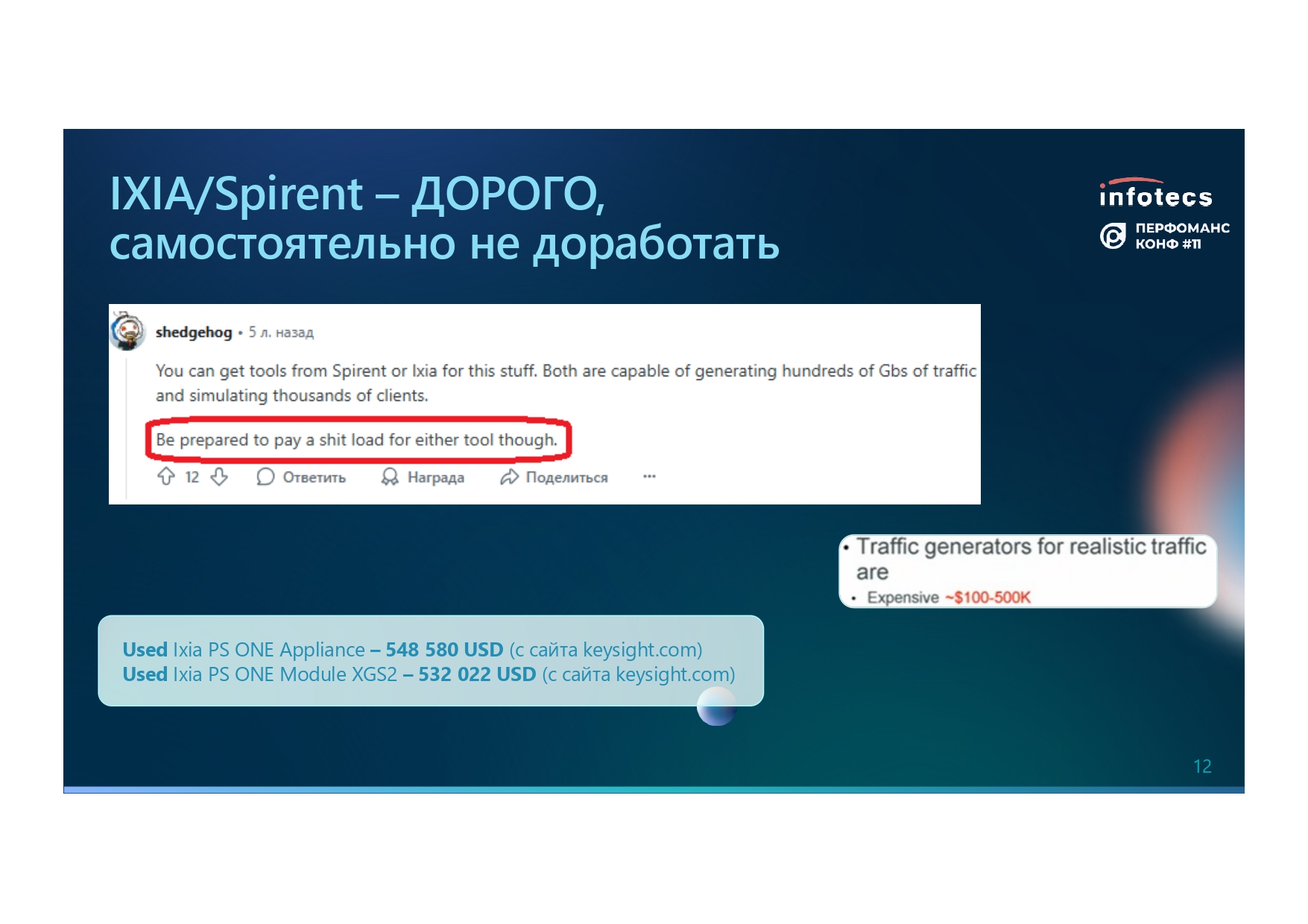Open the shedgehog username profile link
1308x924 pixels.
(x=194, y=332)
